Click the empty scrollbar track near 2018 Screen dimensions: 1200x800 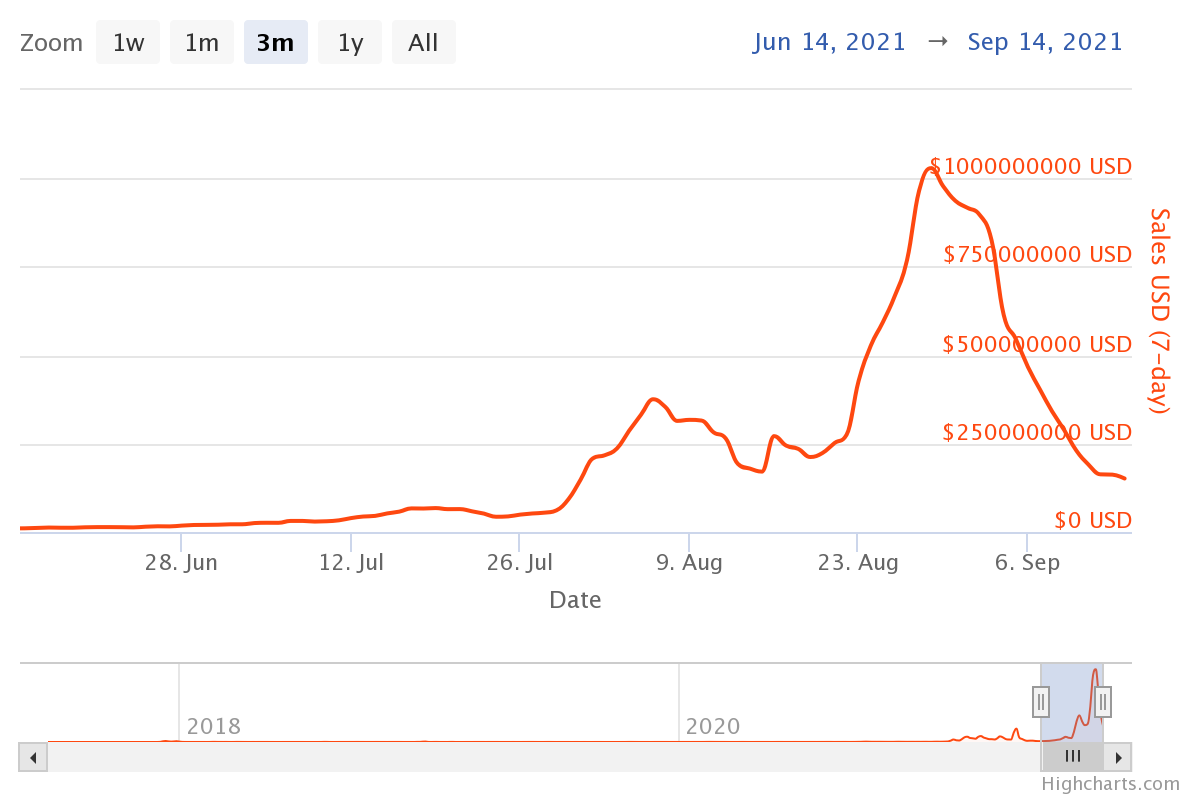click(x=300, y=757)
